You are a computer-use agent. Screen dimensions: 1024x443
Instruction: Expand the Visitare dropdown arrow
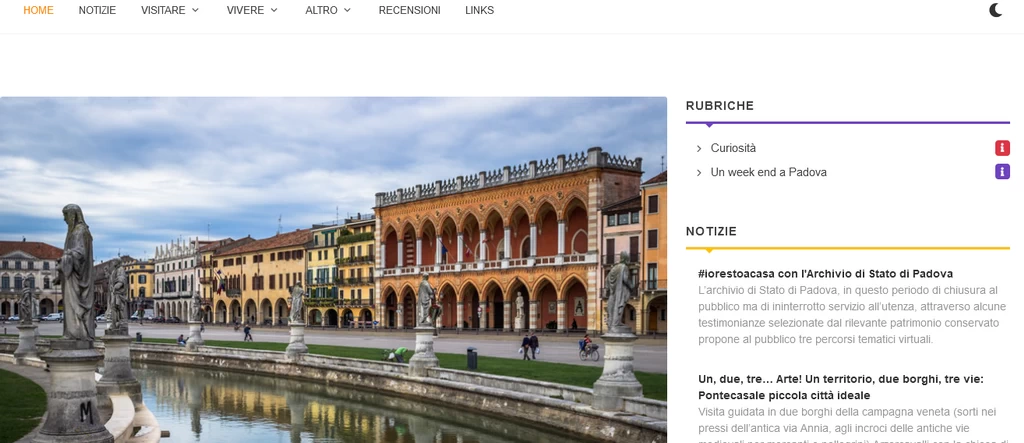(x=195, y=10)
